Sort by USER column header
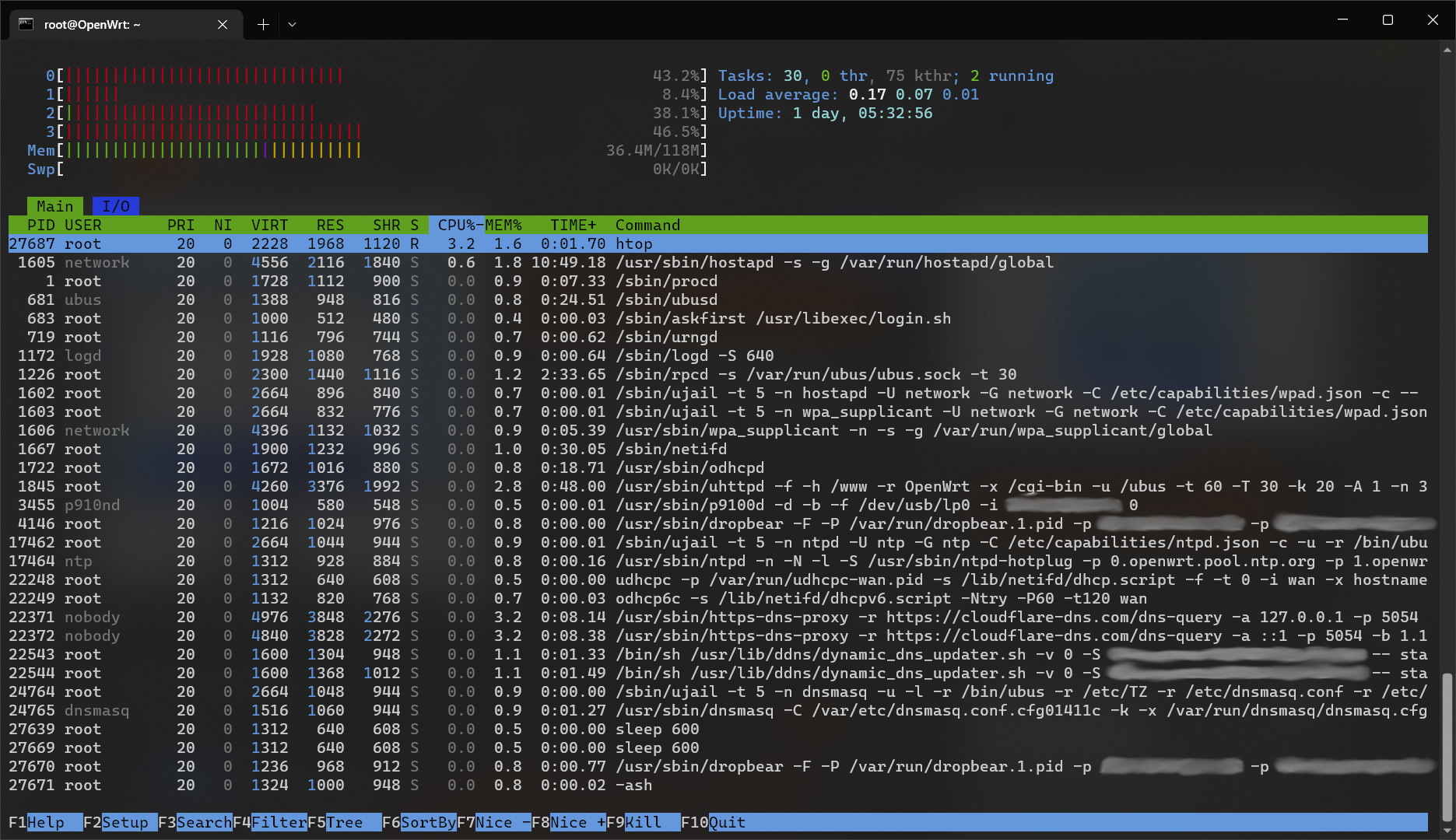The width and height of the screenshot is (1456, 840). coord(83,225)
